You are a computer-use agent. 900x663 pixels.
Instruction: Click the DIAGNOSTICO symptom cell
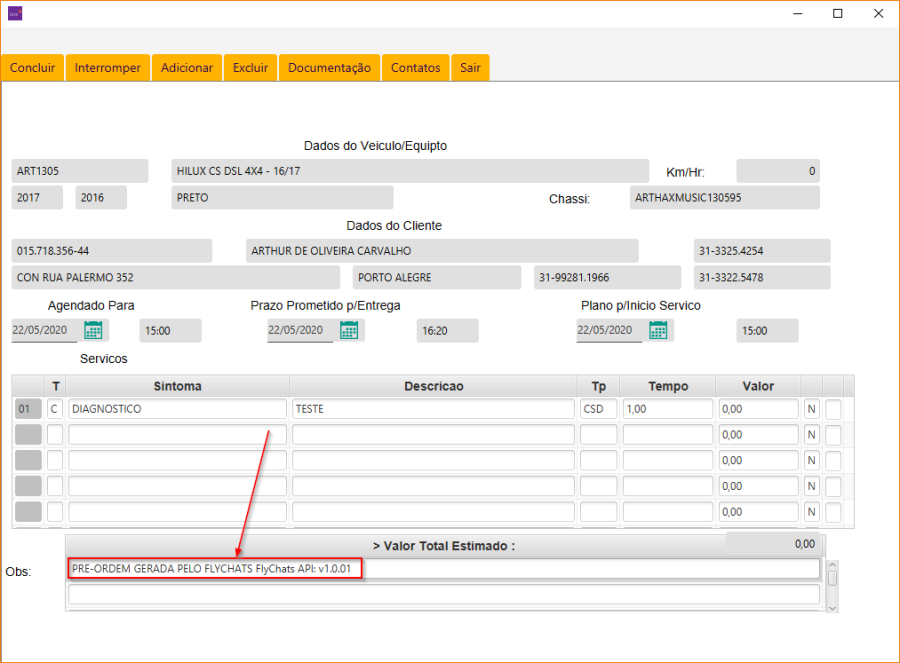tap(177, 409)
